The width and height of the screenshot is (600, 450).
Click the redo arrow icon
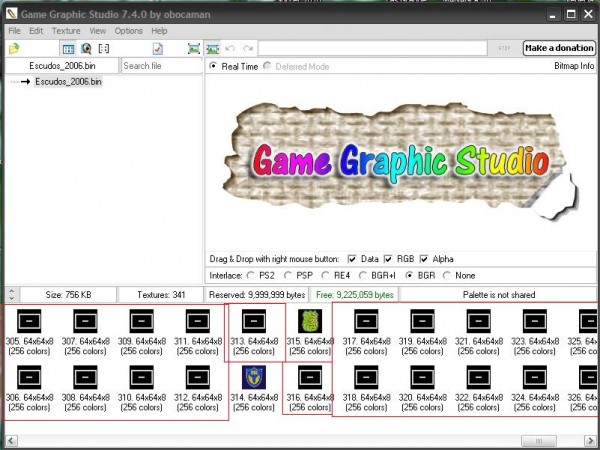coord(248,48)
